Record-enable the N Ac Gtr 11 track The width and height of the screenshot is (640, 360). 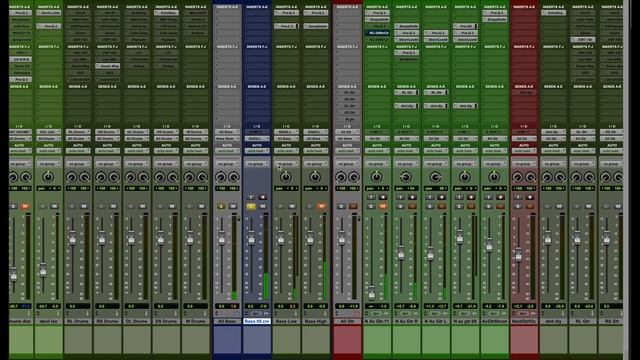tap(383, 197)
